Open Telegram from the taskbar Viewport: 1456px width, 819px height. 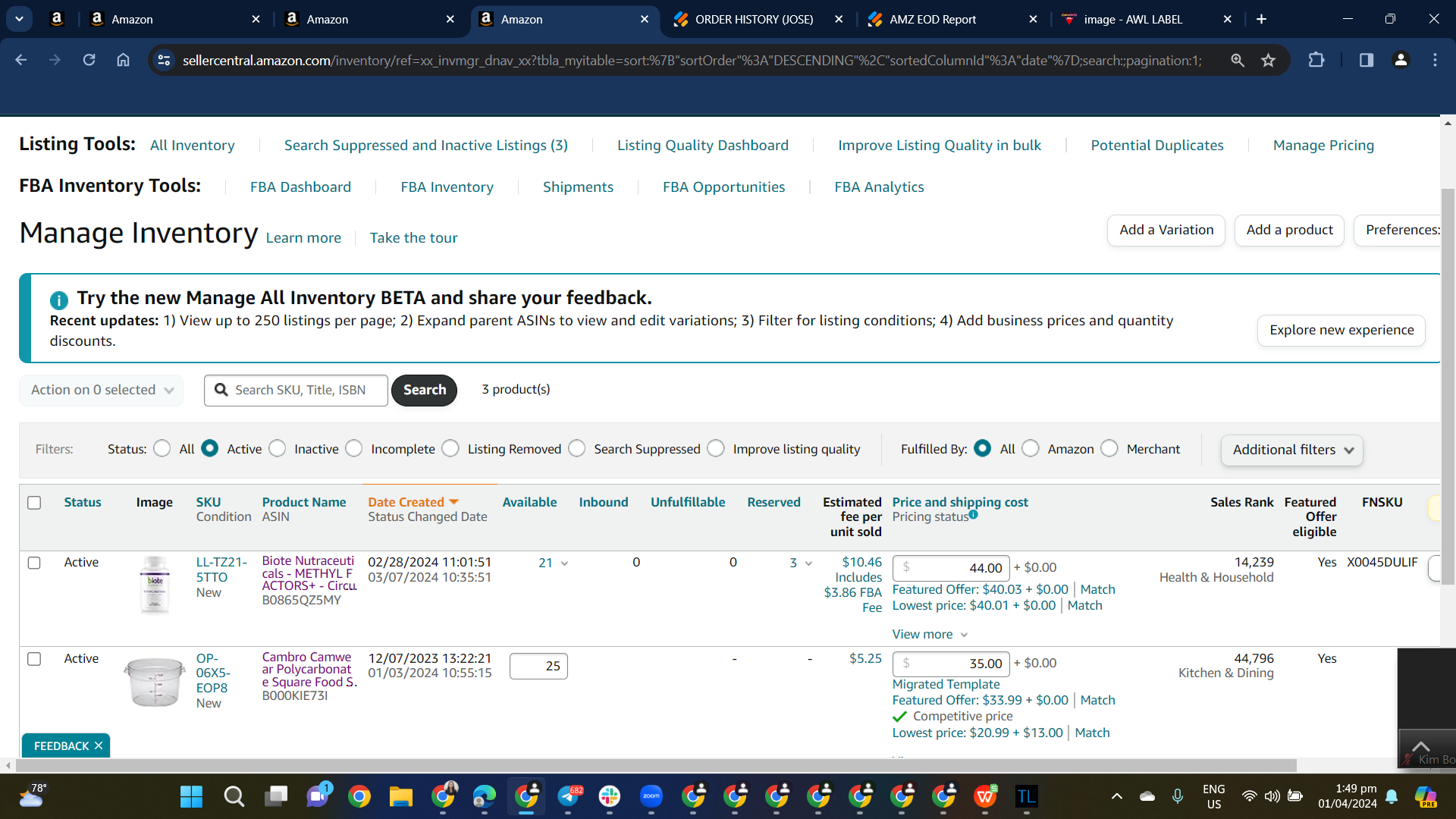point(569,796)
